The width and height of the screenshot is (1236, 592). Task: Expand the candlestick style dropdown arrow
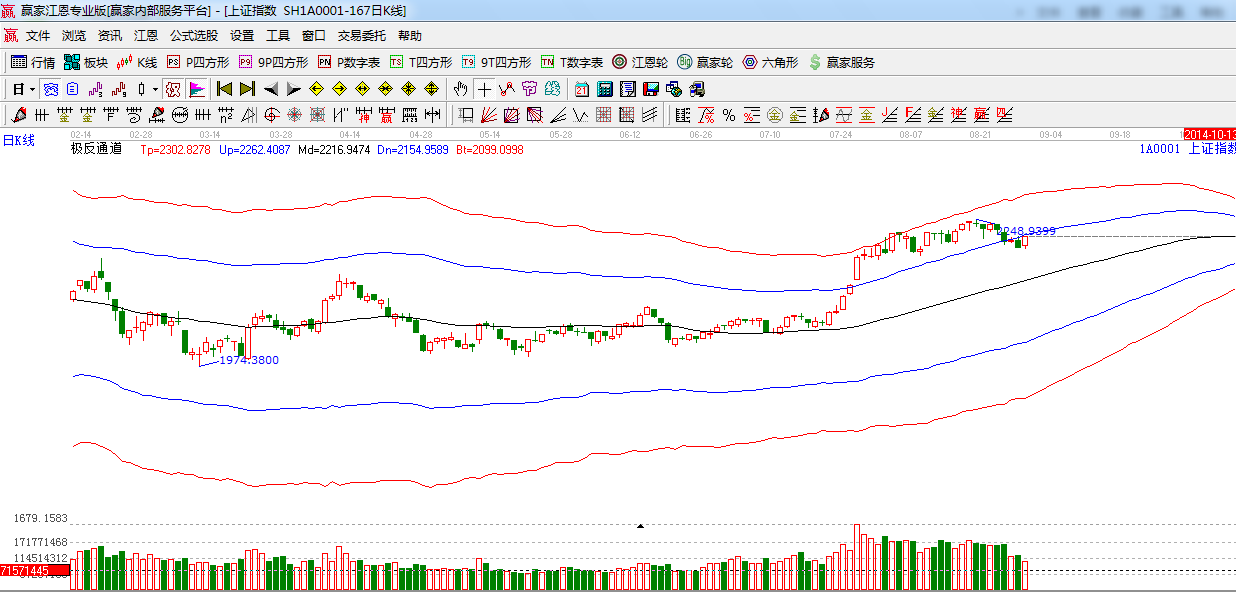(155, 89)
